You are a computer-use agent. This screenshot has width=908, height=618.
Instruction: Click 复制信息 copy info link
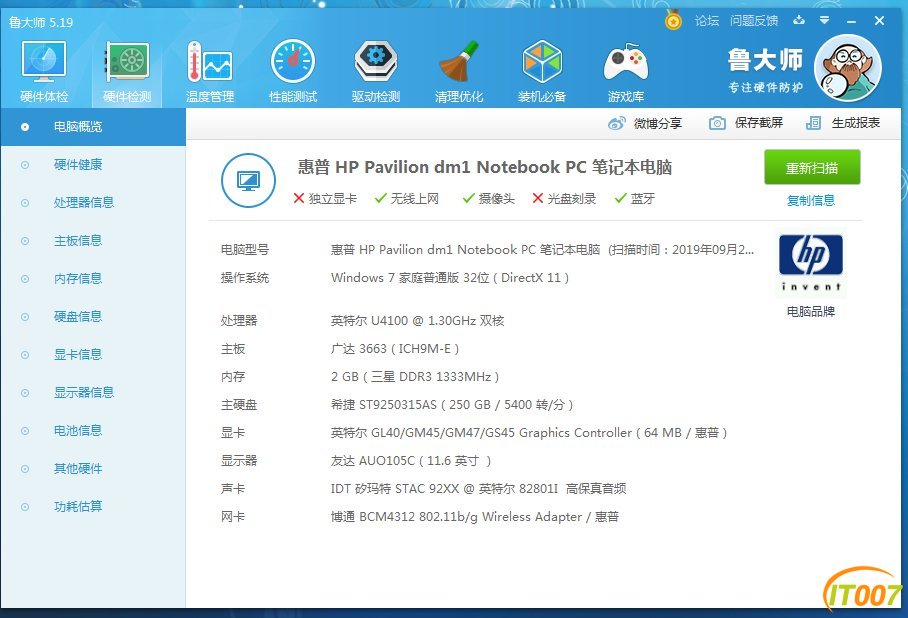pyautogui.click(x=811, y=200)
